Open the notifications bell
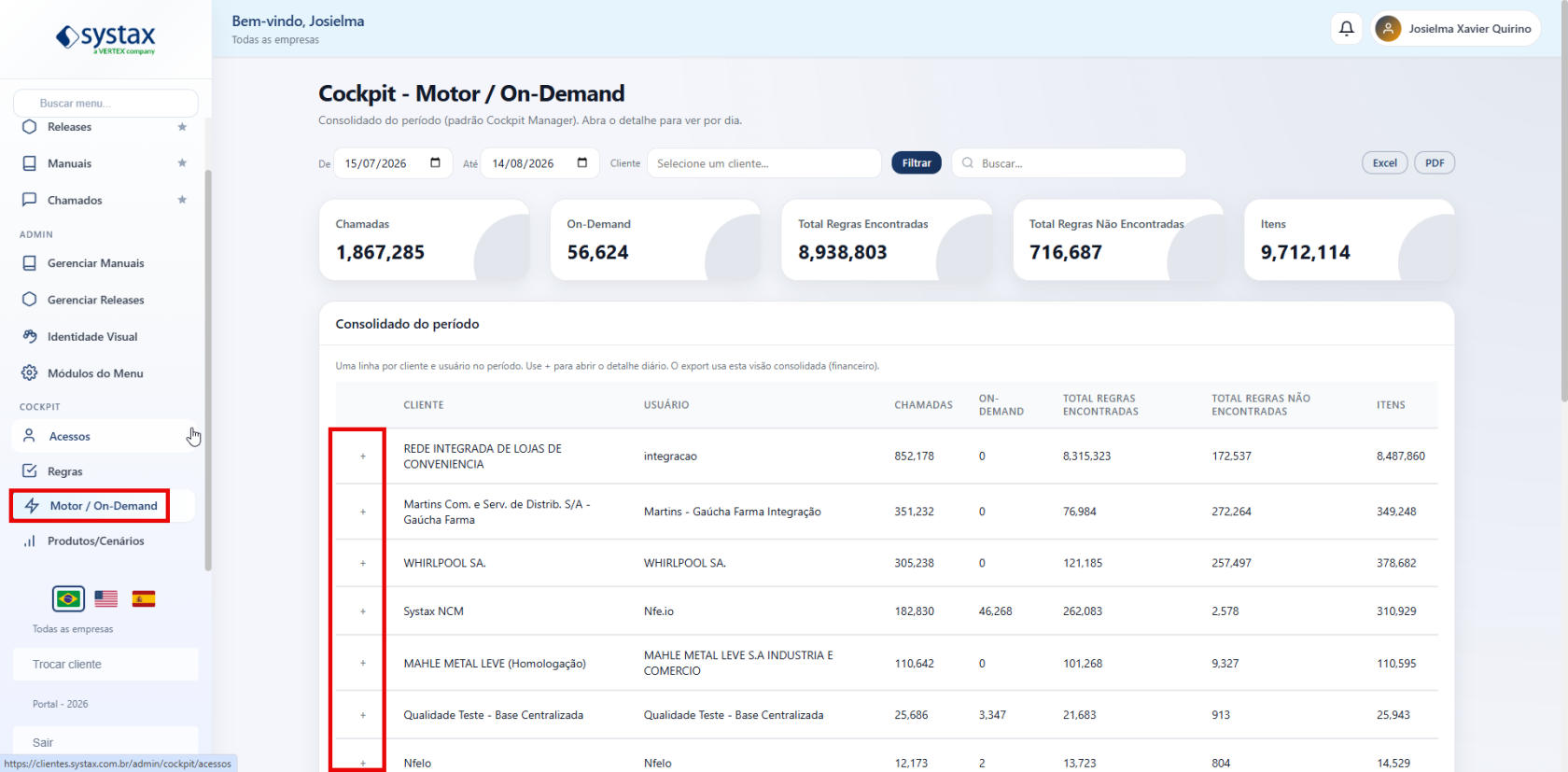 (x=1347, y=29)
